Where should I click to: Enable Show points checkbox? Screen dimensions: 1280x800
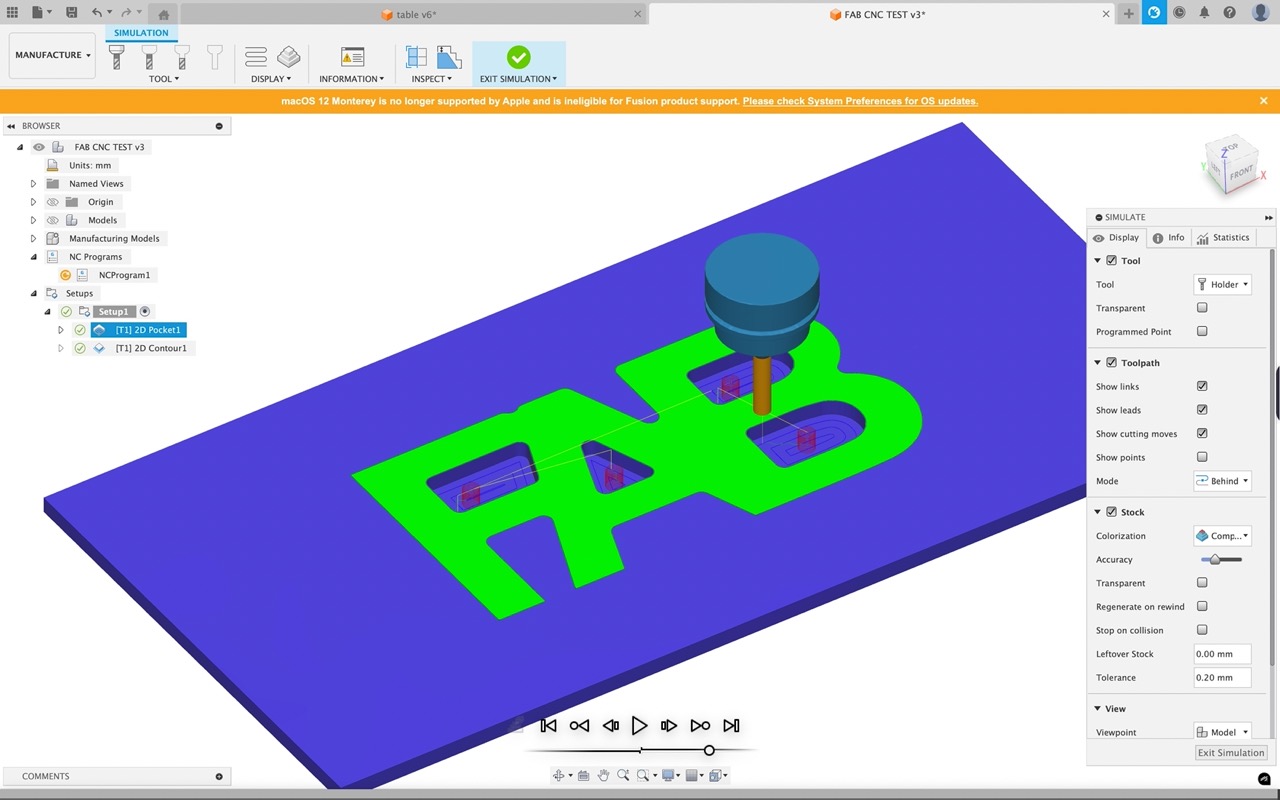click(1202, 457)
